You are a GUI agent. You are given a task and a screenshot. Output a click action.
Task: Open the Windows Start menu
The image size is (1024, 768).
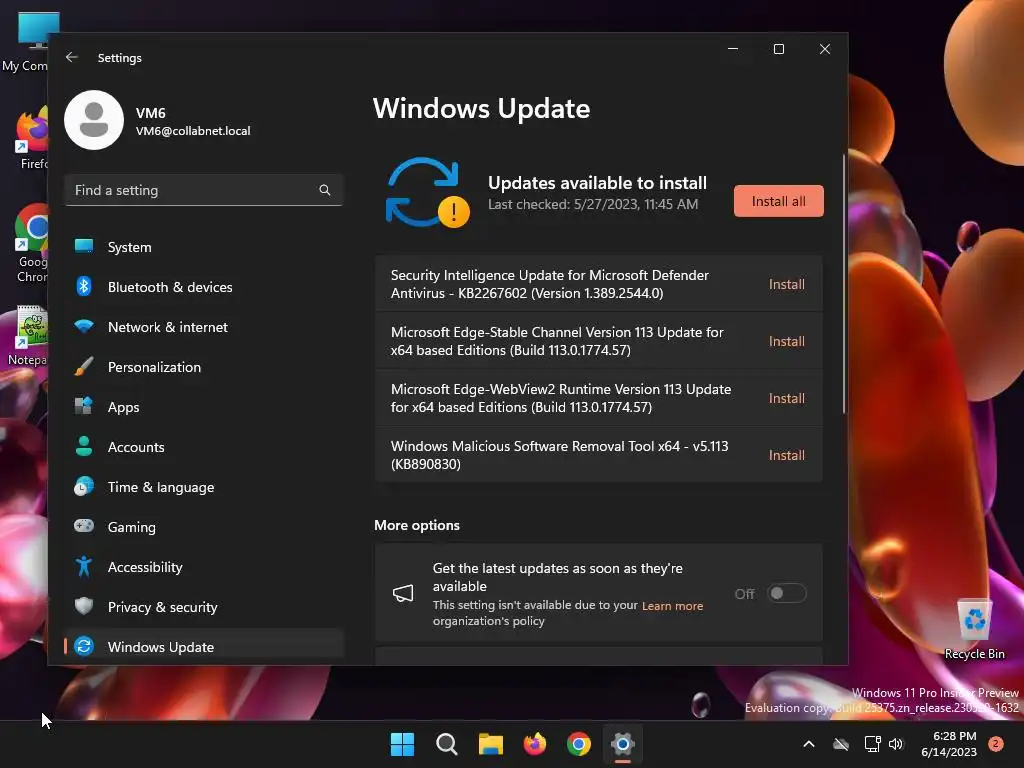pos(402,744)
